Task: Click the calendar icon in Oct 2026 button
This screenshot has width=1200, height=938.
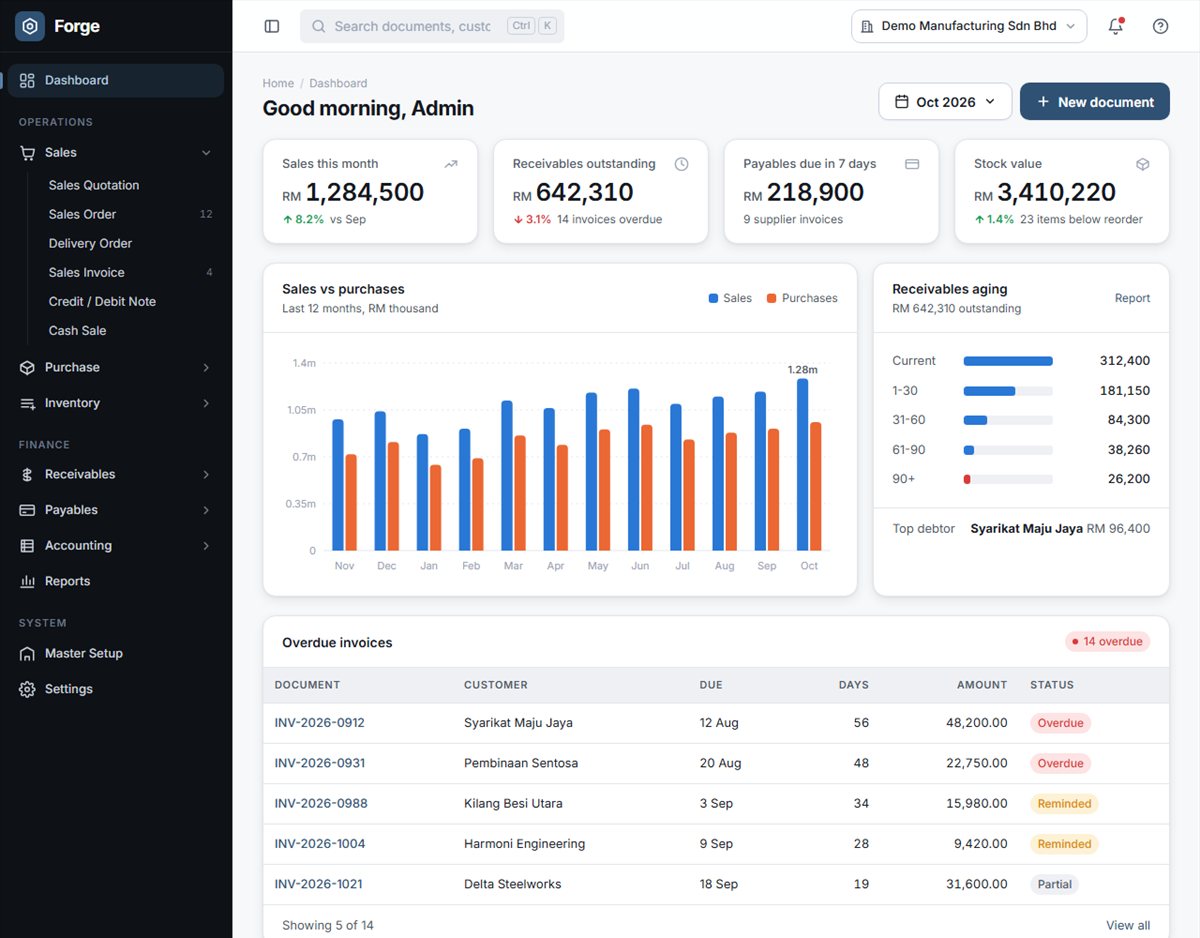Action: 901,102
